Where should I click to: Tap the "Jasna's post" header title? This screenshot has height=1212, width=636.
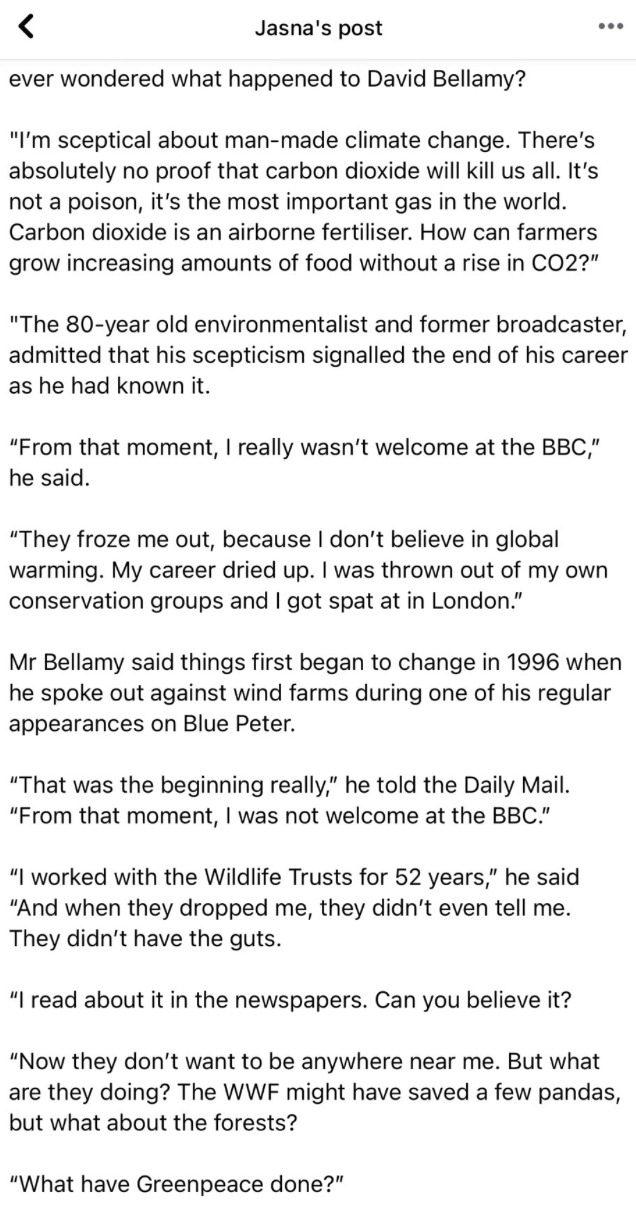coord(319,28)
